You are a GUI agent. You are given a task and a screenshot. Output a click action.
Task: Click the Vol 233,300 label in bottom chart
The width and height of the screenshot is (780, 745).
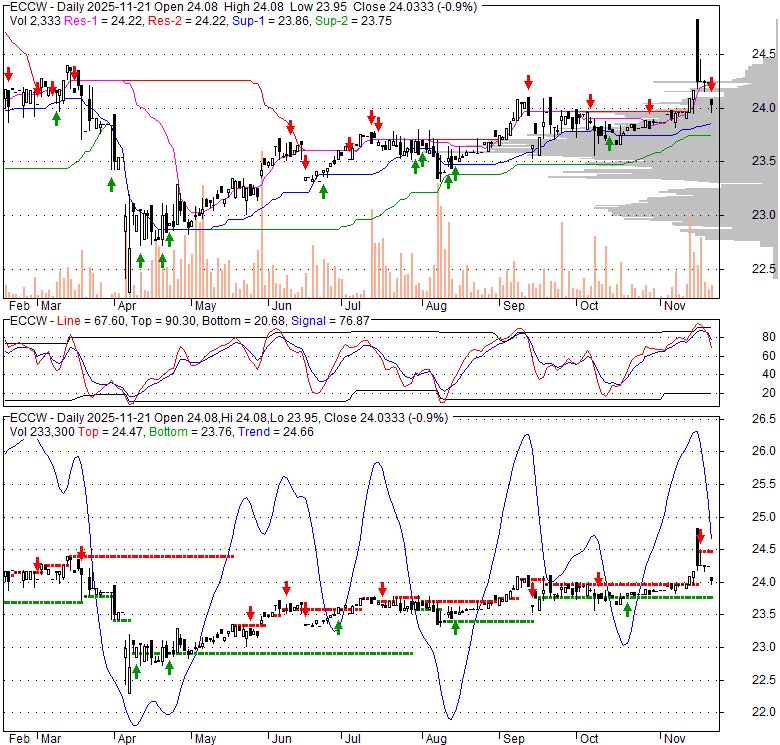[42, 432]
